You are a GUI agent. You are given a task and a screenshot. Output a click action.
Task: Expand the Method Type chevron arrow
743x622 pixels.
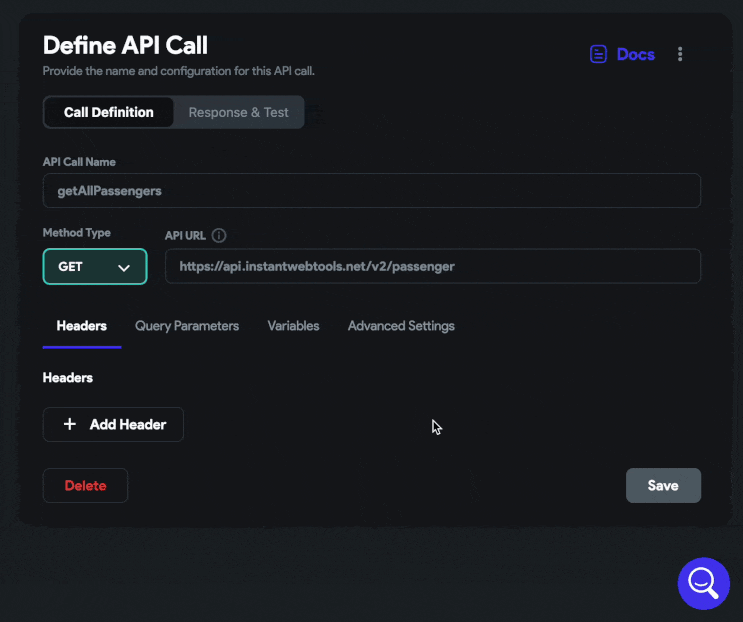click(124, 268)
